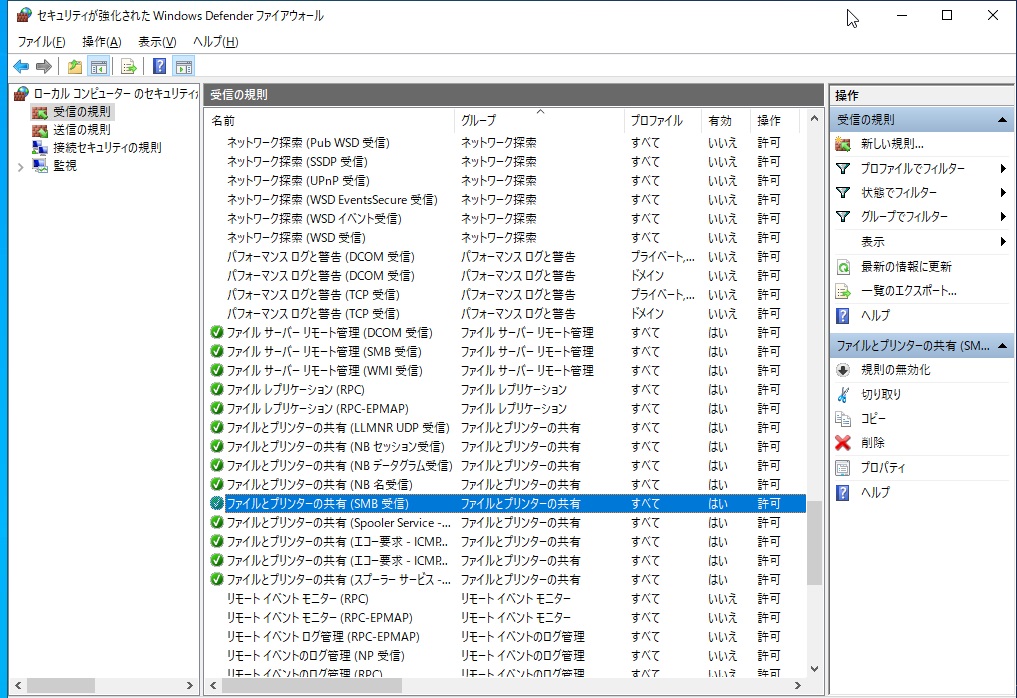Select ファイルとプリンターの共有 (LLMNR UDP 受信) rule
Viewport: 1017px width, 698px height.
(x=506, y=427)
